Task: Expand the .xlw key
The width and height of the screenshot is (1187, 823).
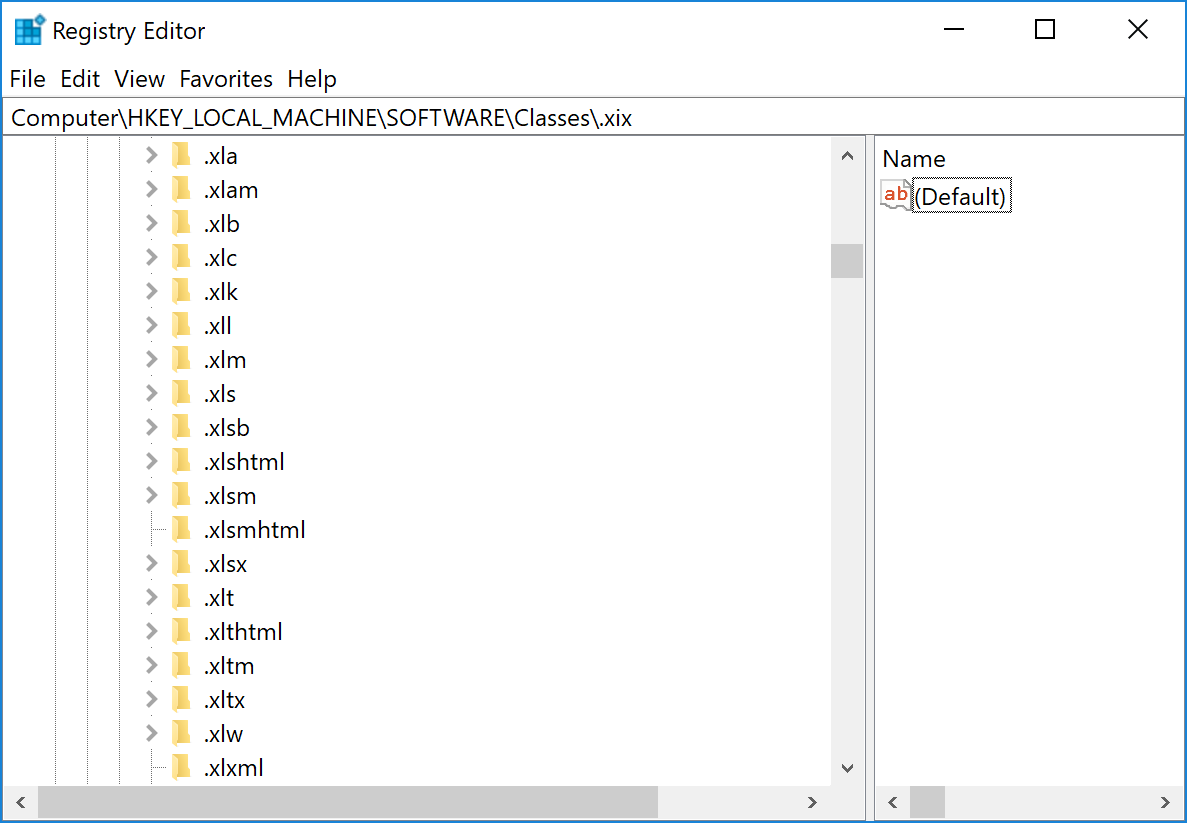Action: pyautogui.click(x=151, y=734)
